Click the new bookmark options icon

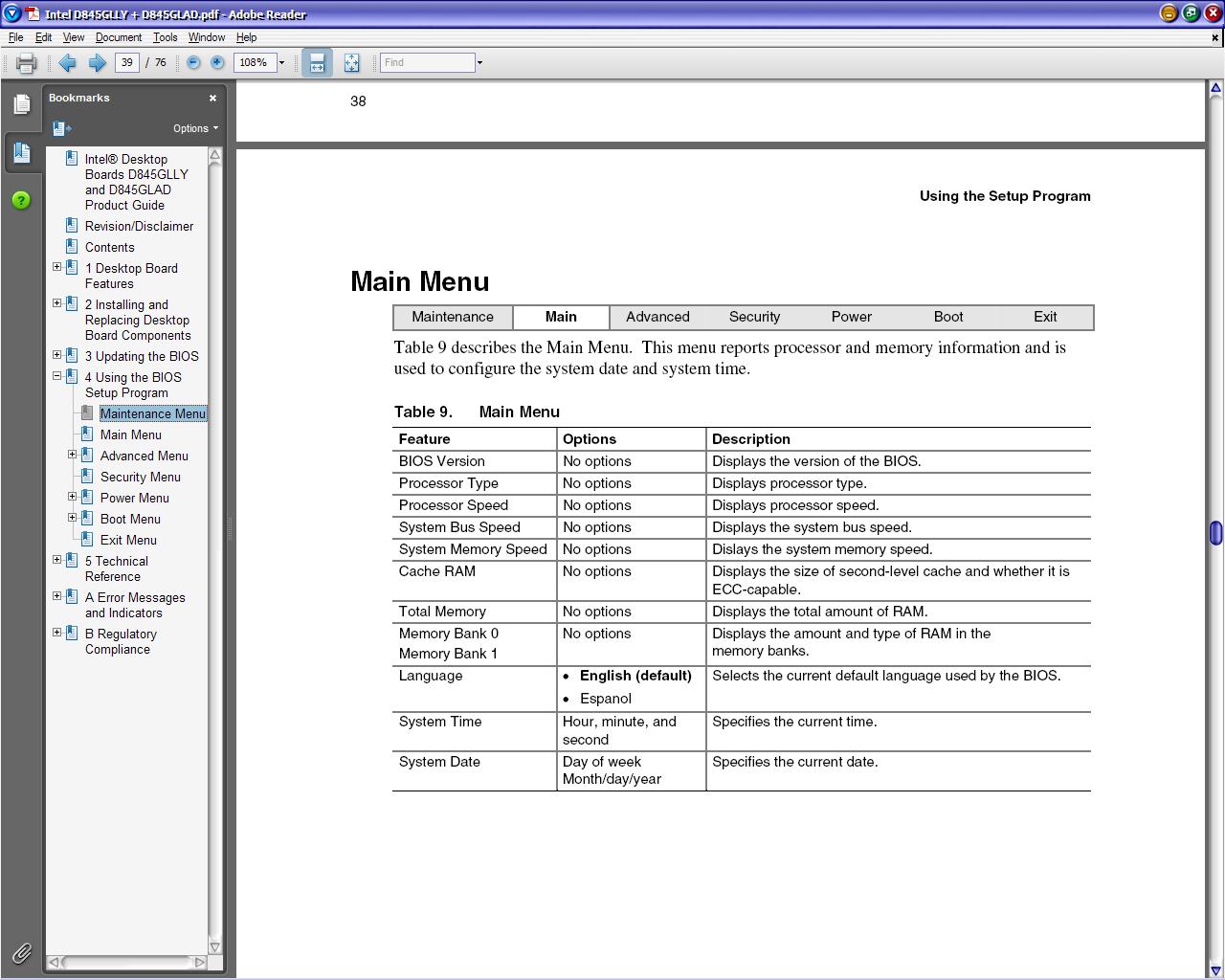point(62,128)
